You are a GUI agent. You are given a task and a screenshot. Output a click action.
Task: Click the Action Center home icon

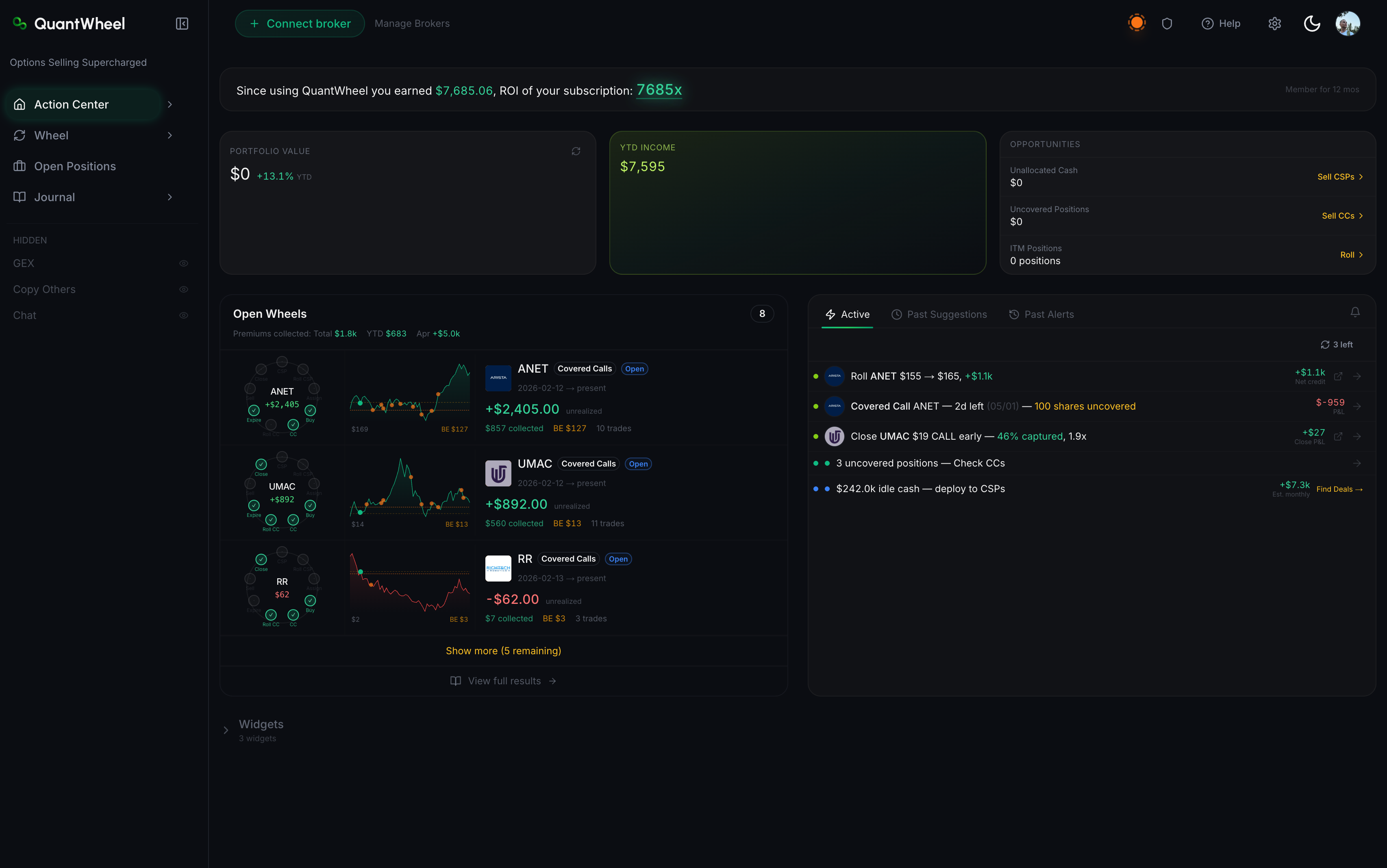(x=20, y=104)
